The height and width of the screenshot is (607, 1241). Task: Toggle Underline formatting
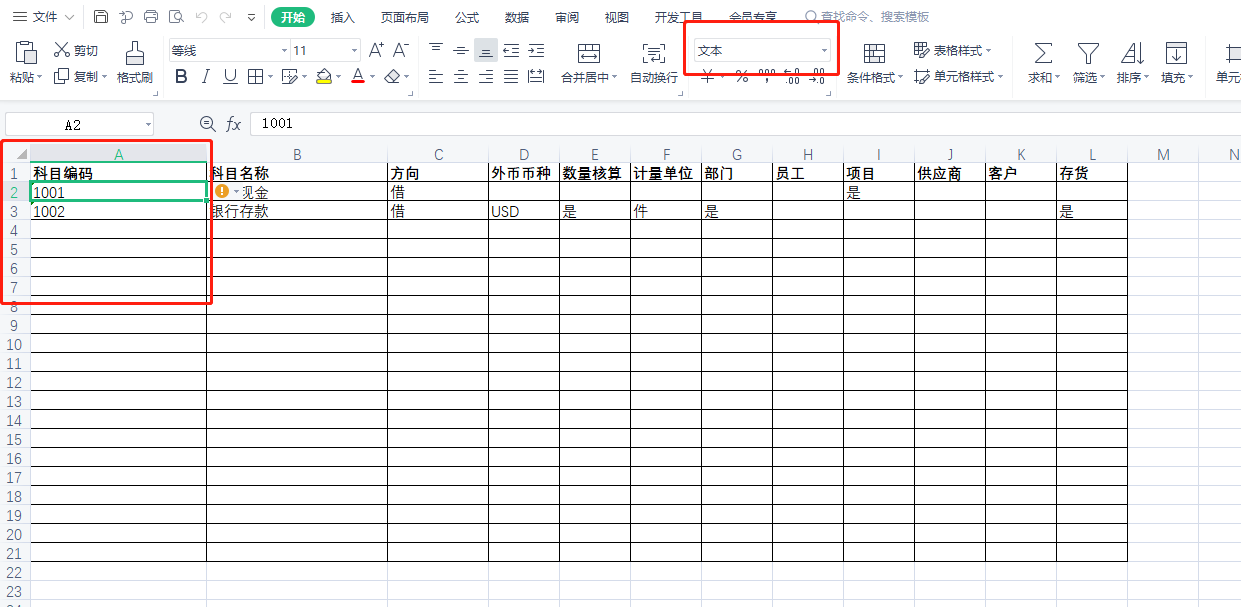[230, 76]
